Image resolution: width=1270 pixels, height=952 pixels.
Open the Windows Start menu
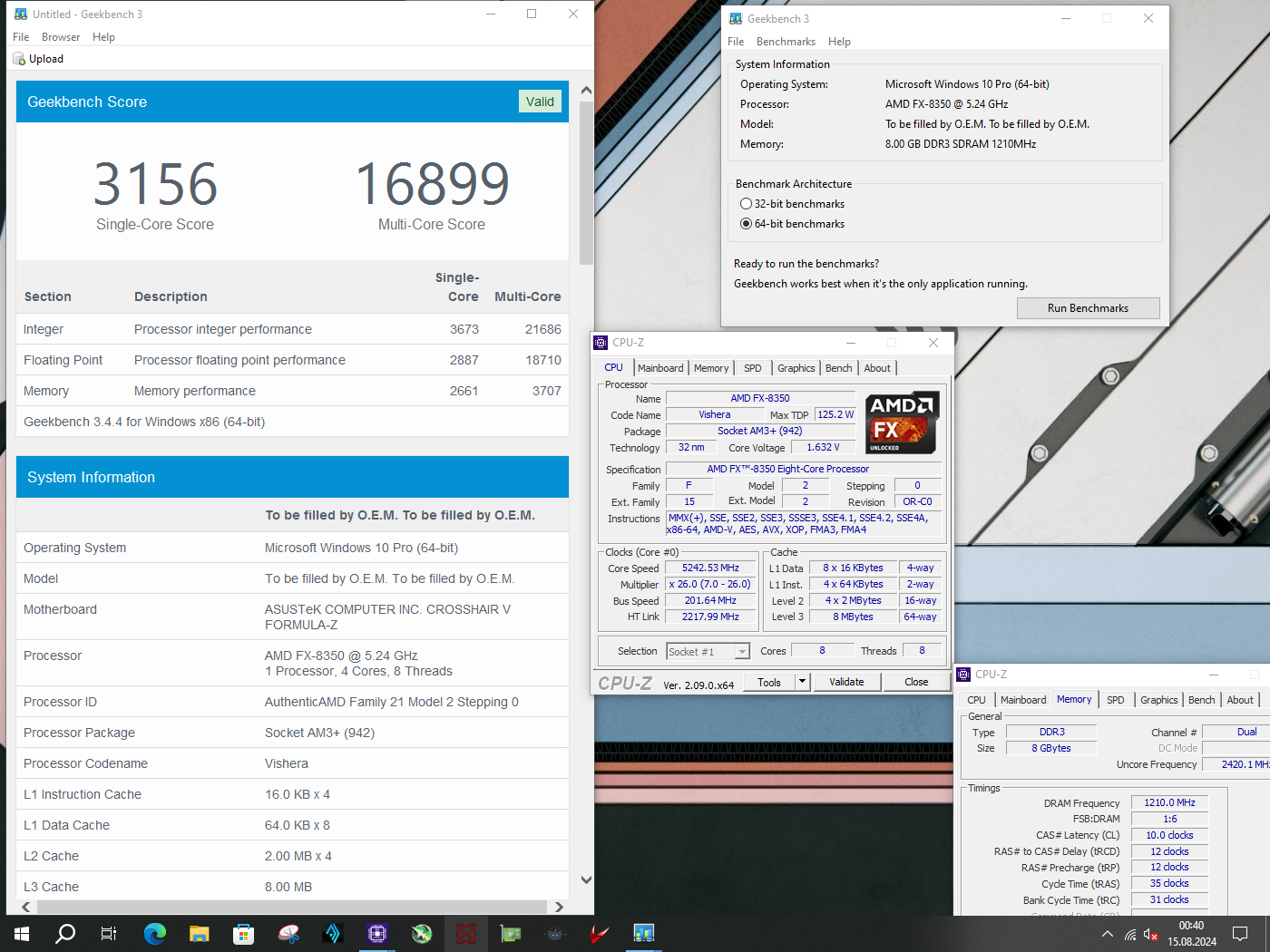tap(22, 933)
